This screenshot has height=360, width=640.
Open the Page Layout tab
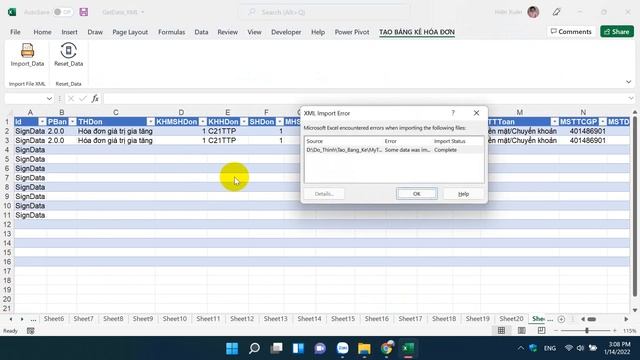130,32
